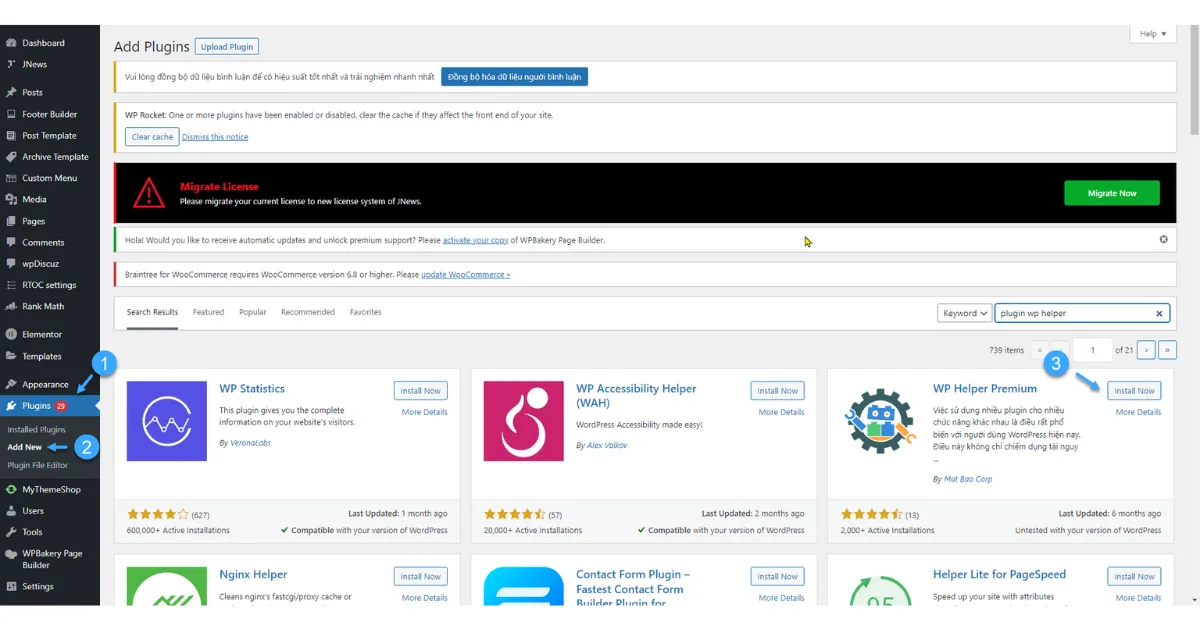Click the WPBakery Page Builder sidebar icon

tap(11, 553)
